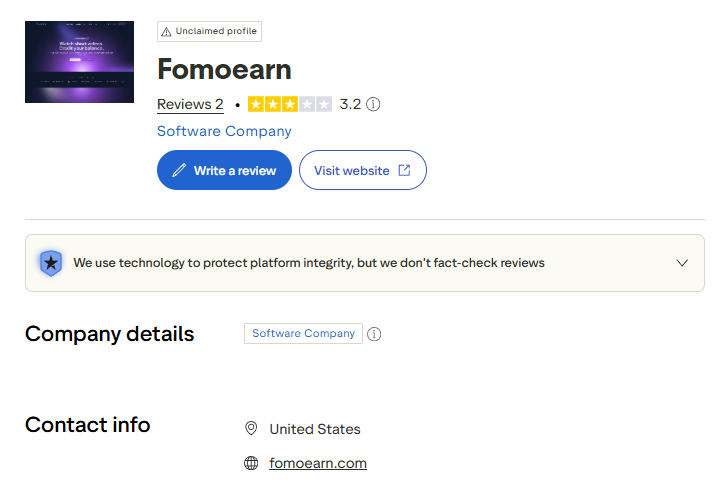
Task: Open the fomoearn.com website link
Action: 318,463
